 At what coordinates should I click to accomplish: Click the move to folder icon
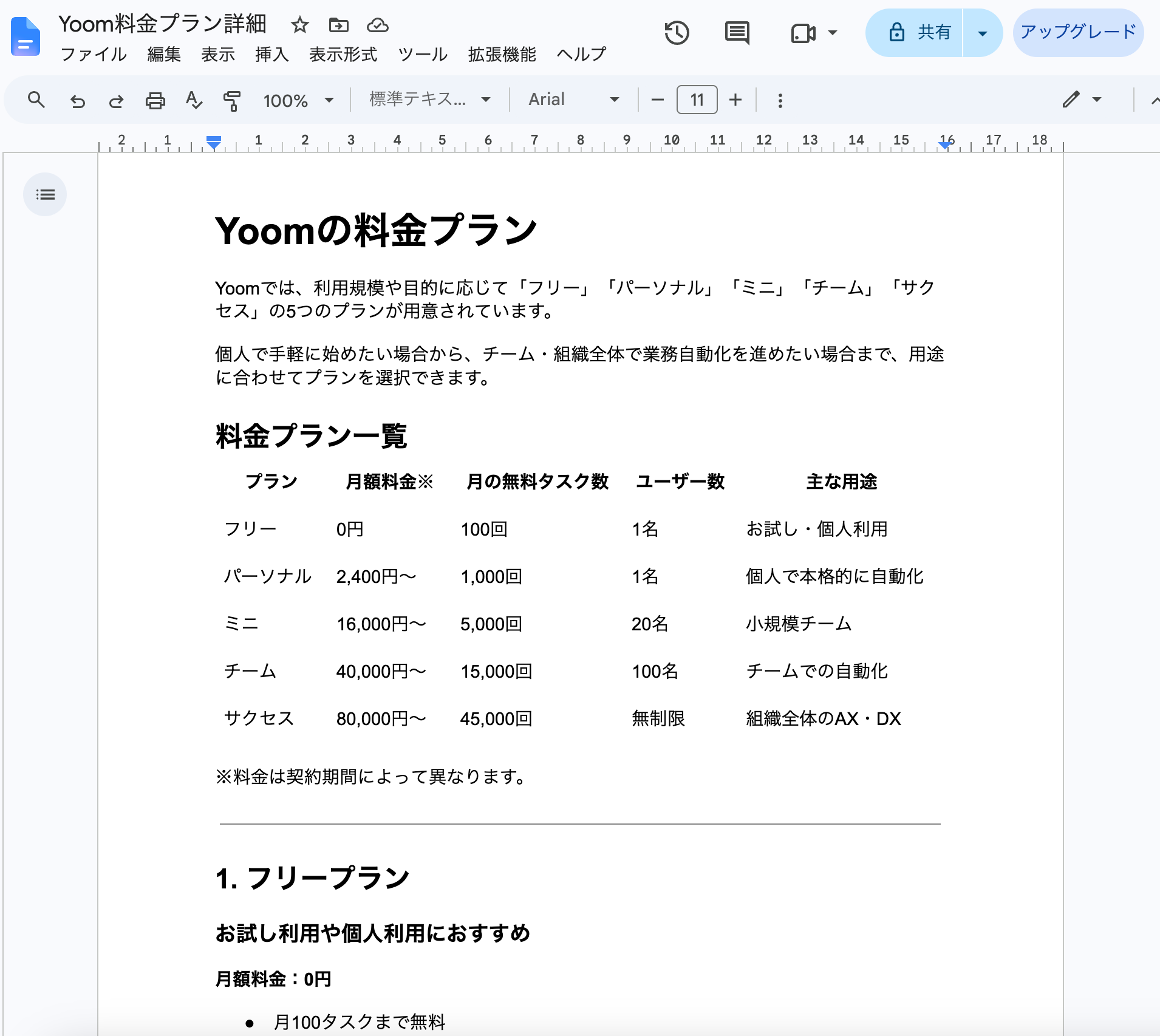339,25
